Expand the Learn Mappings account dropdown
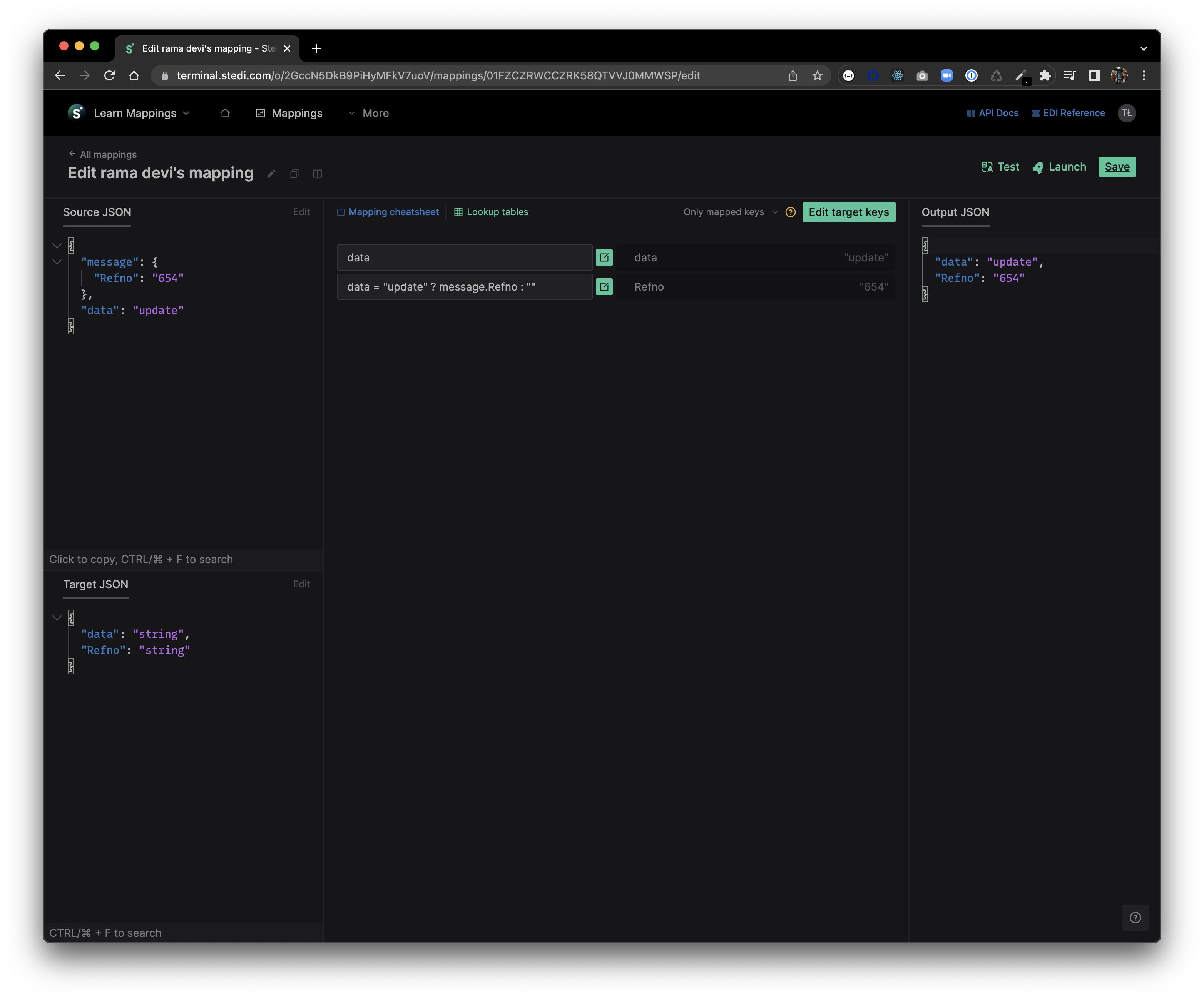 140,113
